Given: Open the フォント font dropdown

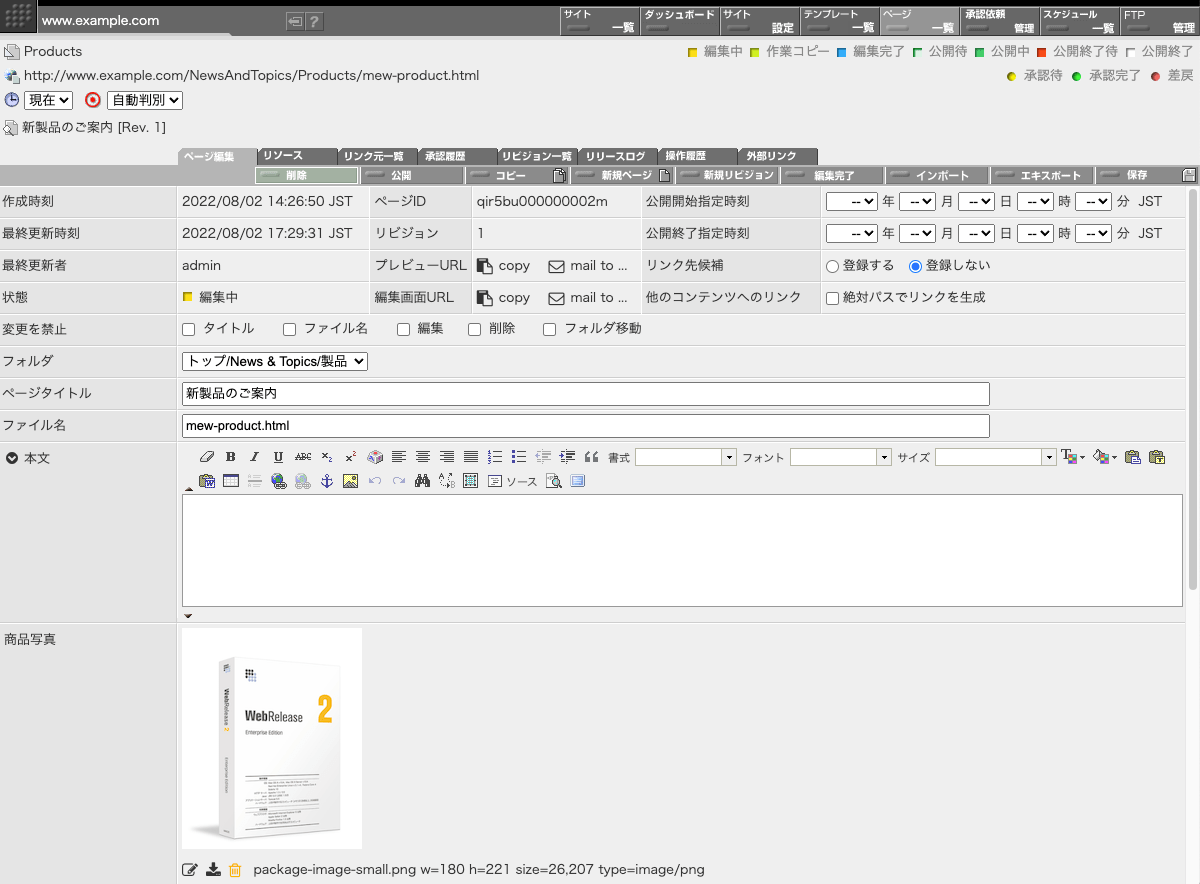Looking at the screenshot, I should coord(840,457).
